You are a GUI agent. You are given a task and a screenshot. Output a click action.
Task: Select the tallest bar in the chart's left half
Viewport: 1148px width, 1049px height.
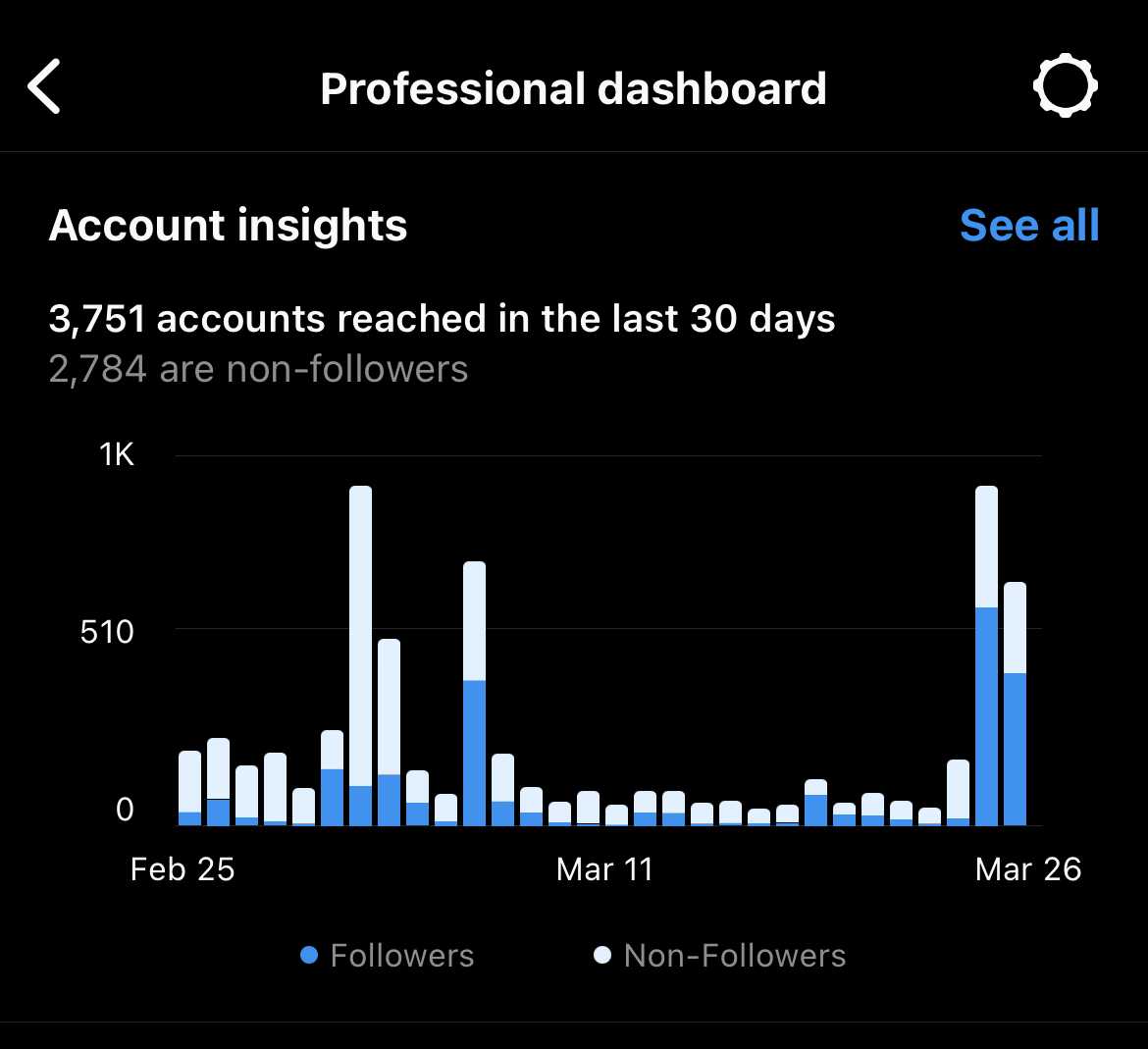coord(360,656)
